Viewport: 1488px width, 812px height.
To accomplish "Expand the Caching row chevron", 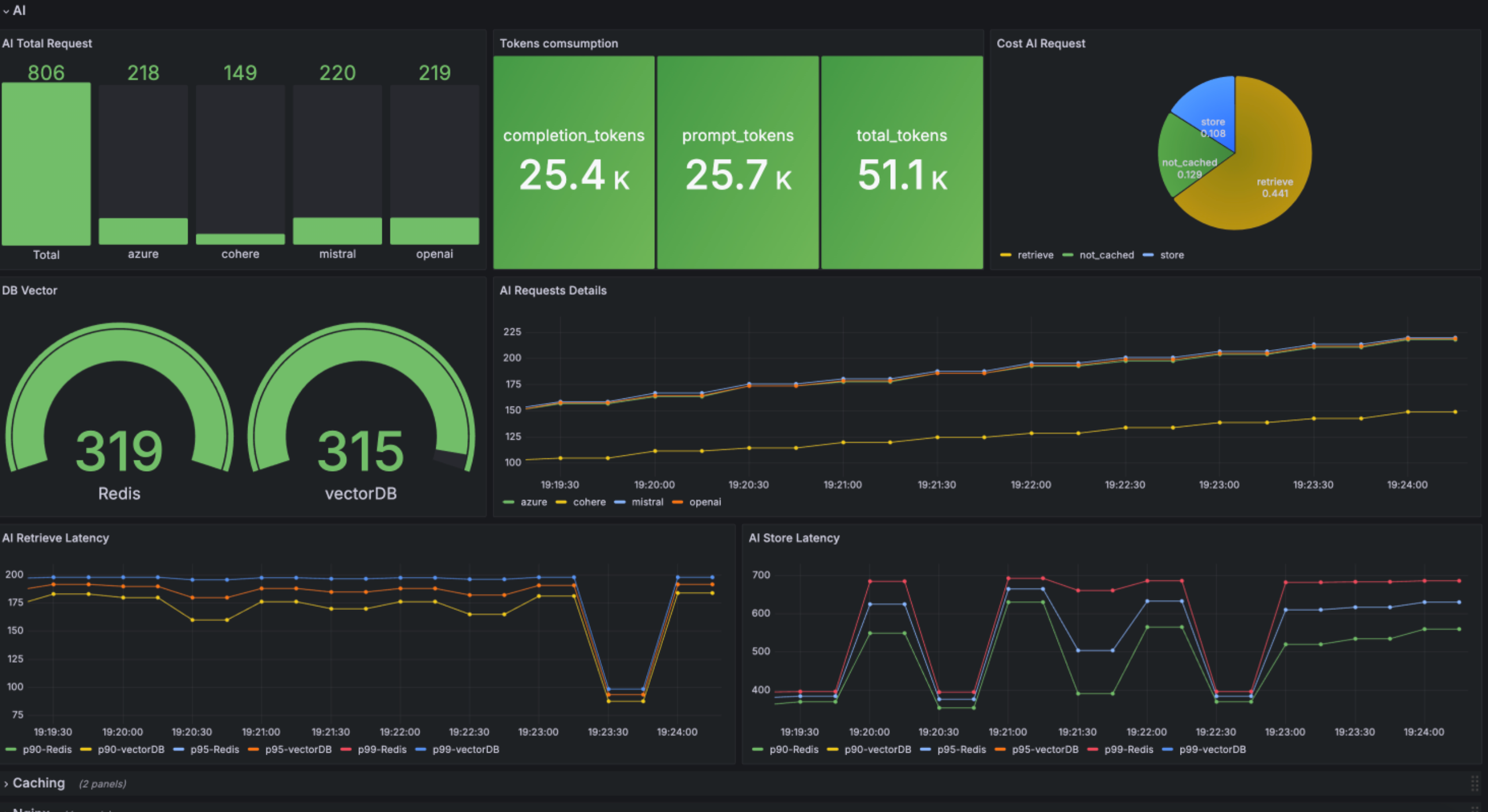I will [6, 784].
